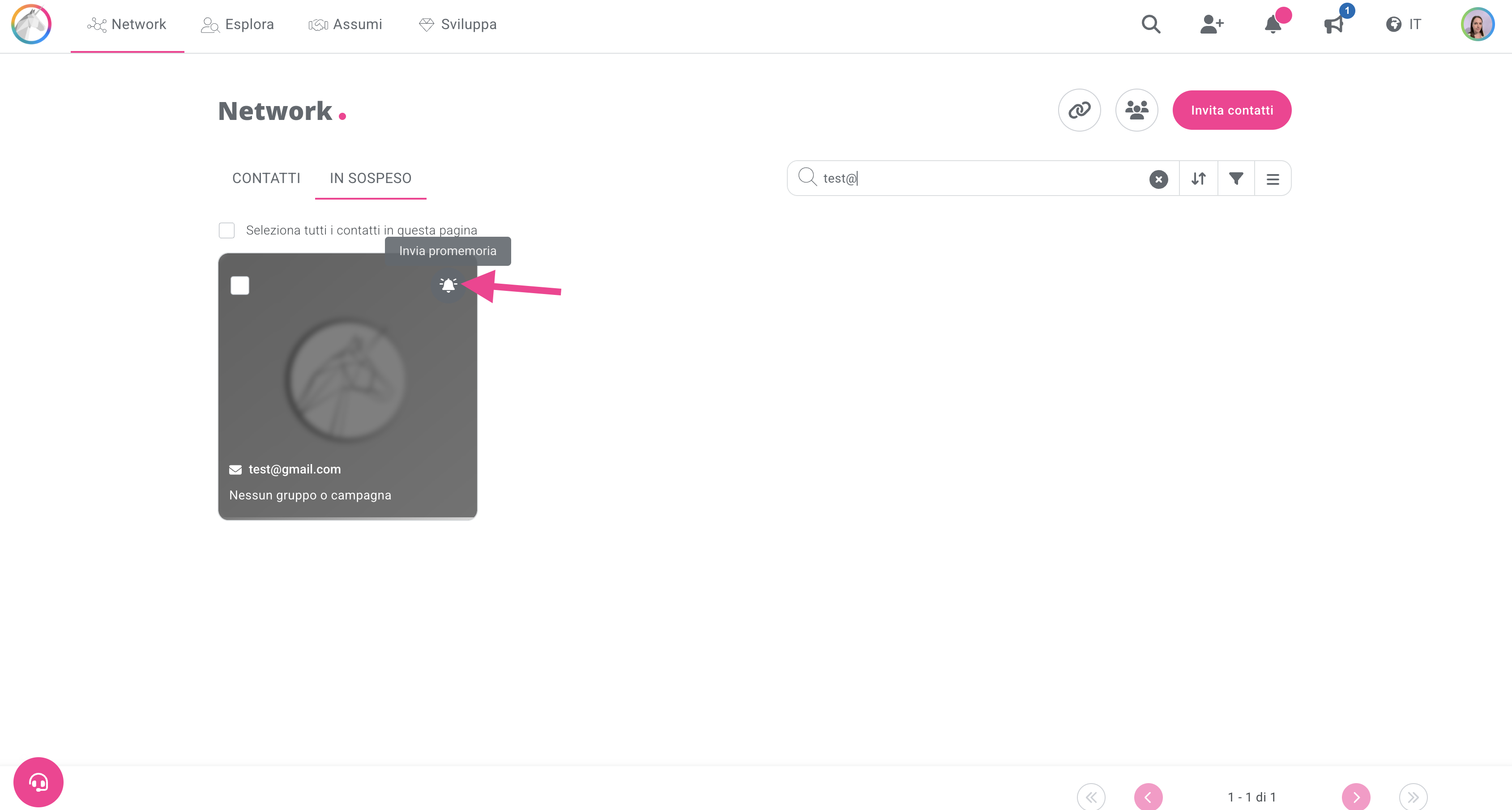Open the top bar search magnifier
The image size is (1512, 810).
(x=1150, y=25)
